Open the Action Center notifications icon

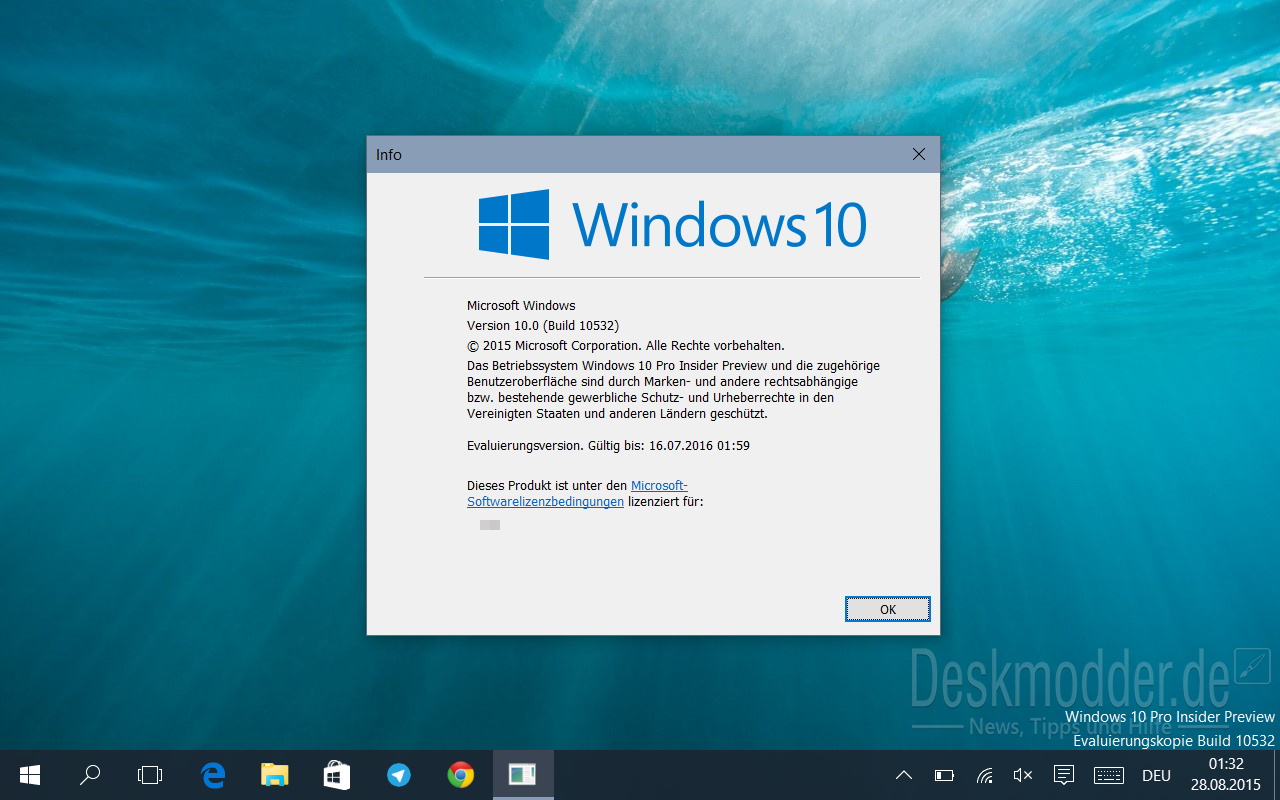(x=1064, y=775)
